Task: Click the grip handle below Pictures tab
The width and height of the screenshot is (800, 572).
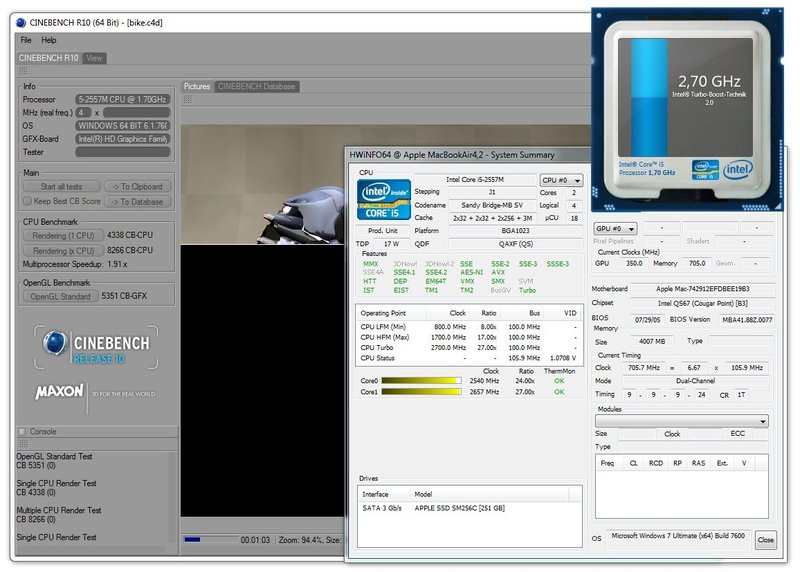Action: (188, 98)
